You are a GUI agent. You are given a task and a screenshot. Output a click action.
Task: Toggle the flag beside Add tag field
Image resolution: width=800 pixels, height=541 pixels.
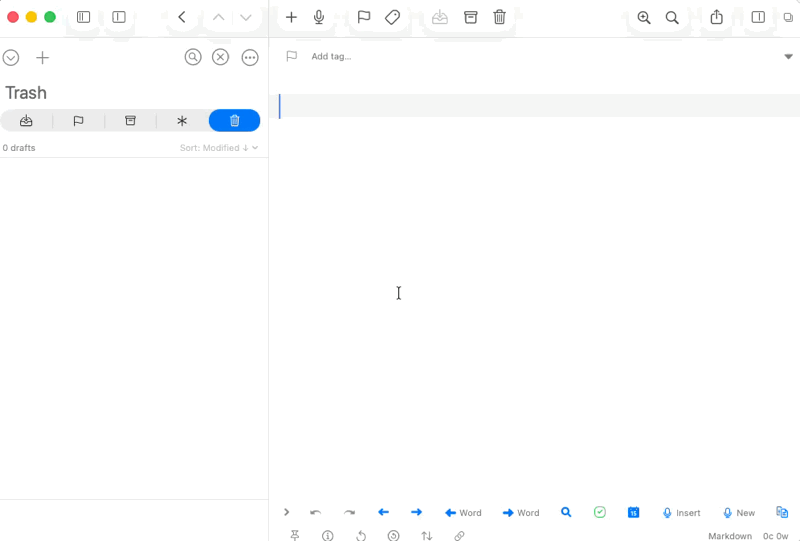coord(291,57)
